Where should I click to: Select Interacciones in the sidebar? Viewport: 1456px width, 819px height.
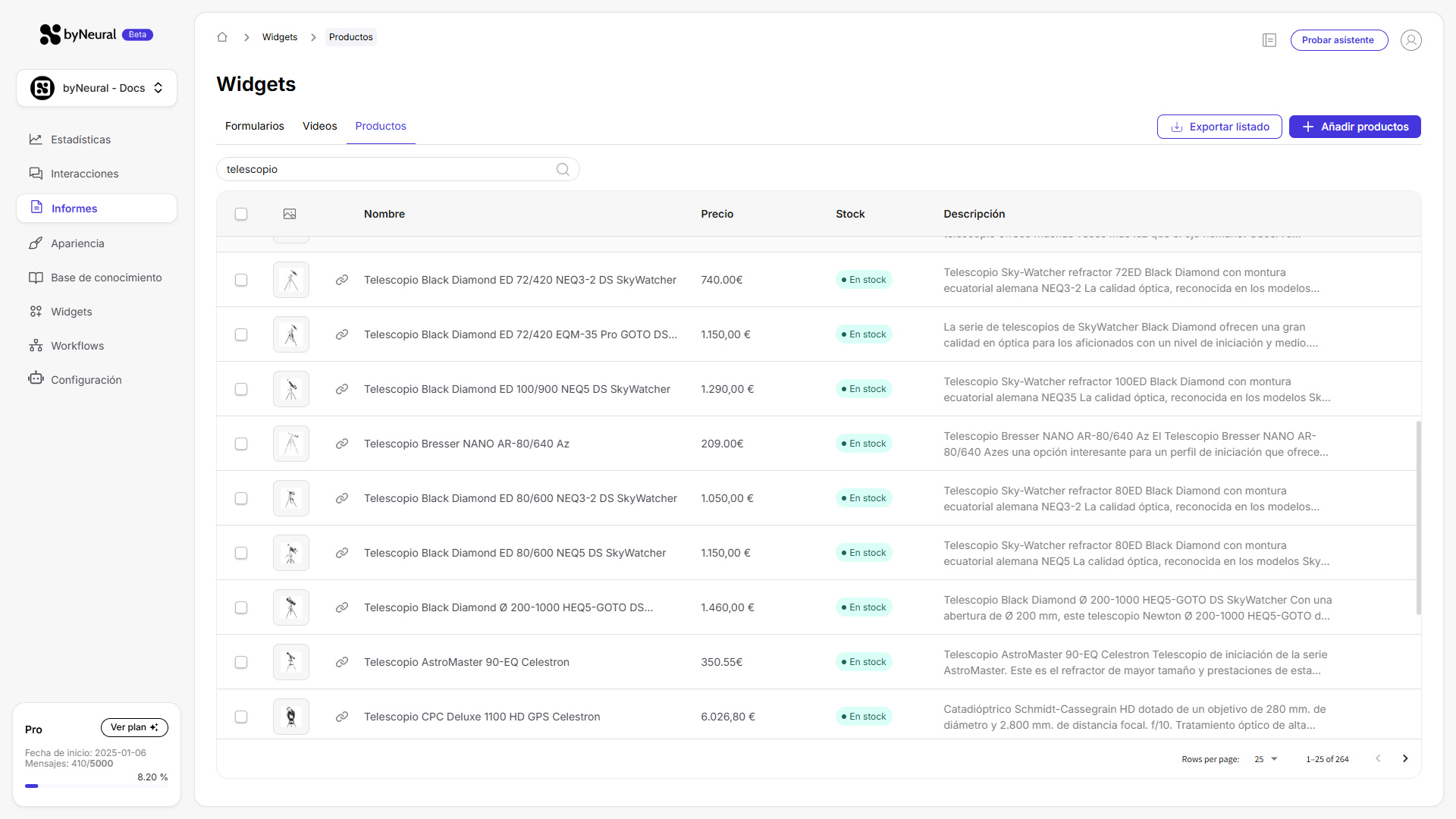pyautogui.click(x=84, y=174)
